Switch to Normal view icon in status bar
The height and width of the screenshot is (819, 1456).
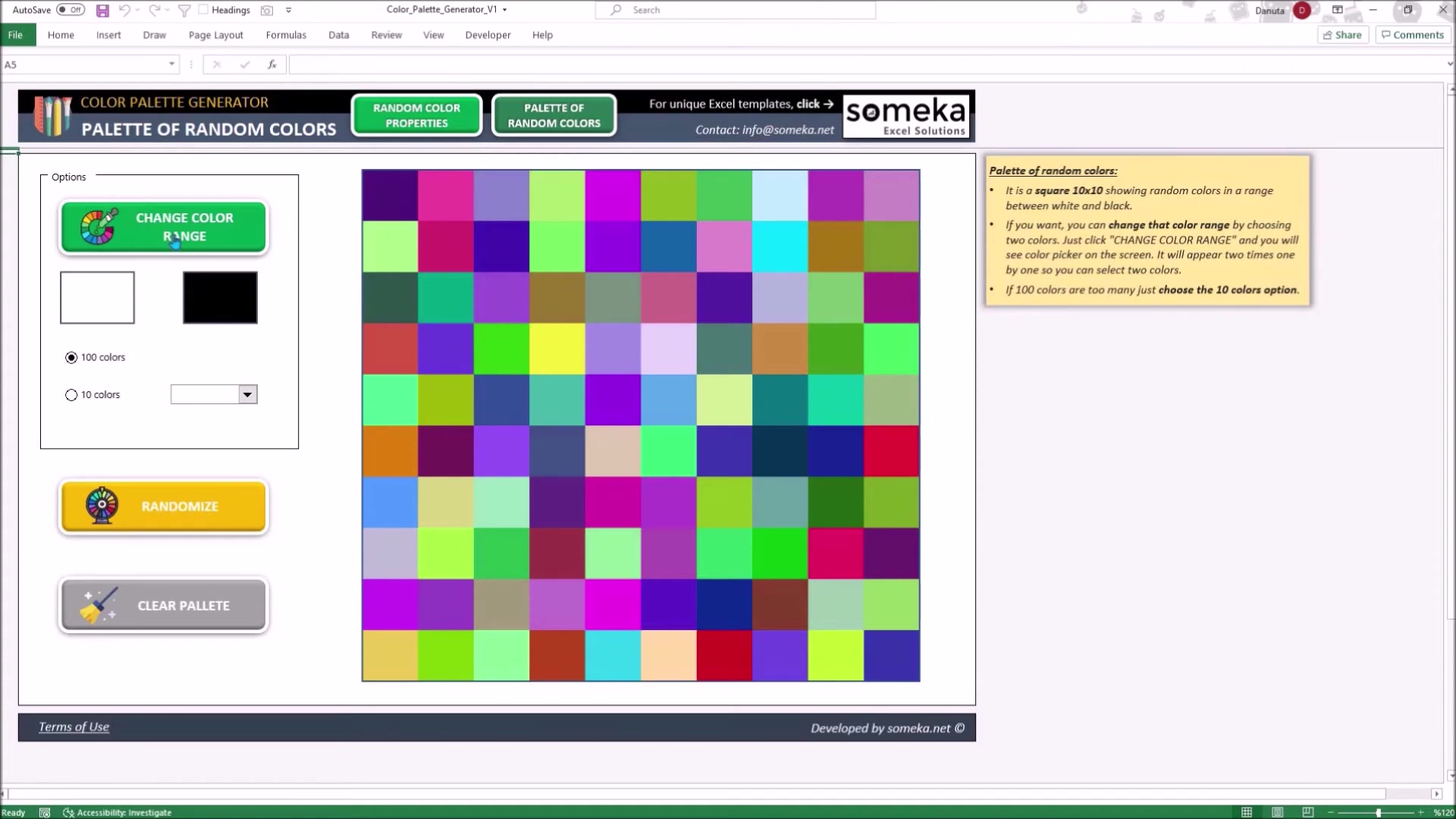(1247, 812)
